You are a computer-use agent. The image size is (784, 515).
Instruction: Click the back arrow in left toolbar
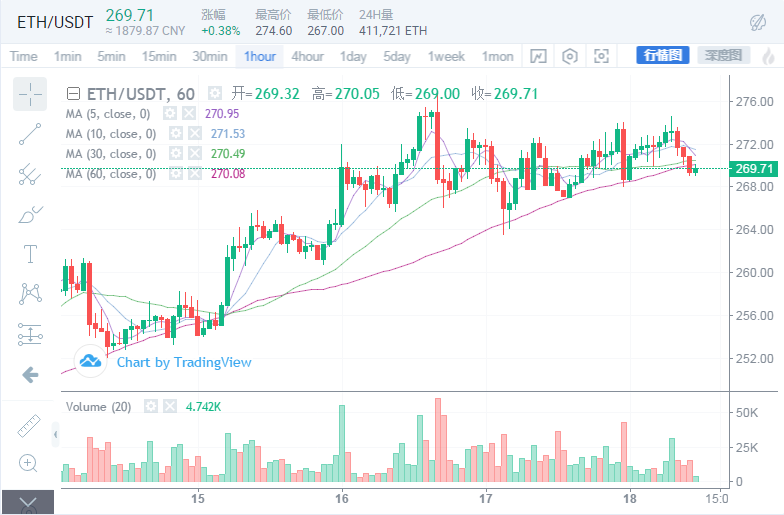pos(30,374)
